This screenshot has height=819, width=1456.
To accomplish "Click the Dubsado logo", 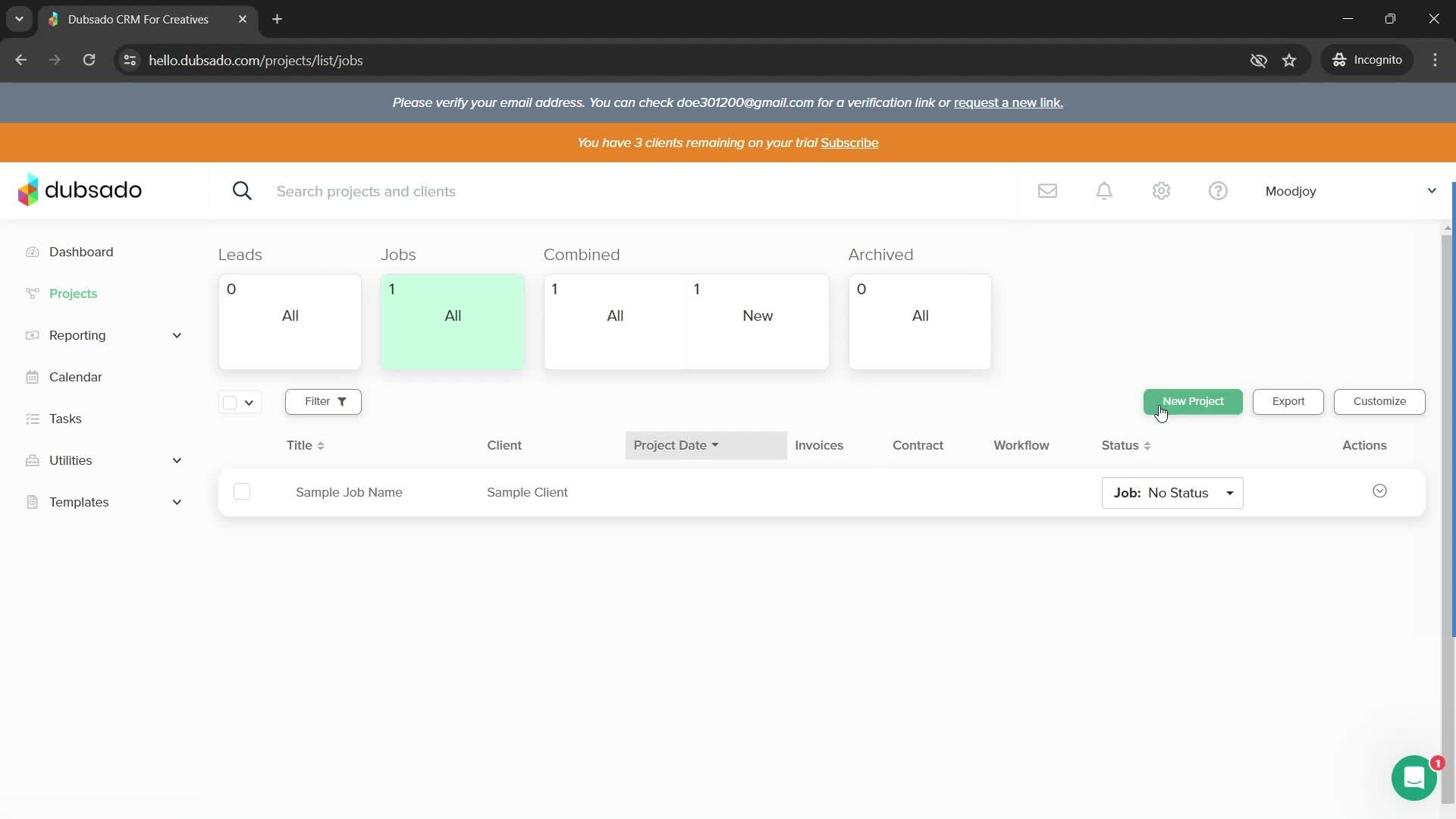I will pyautogui.click(x=80, y=190).
